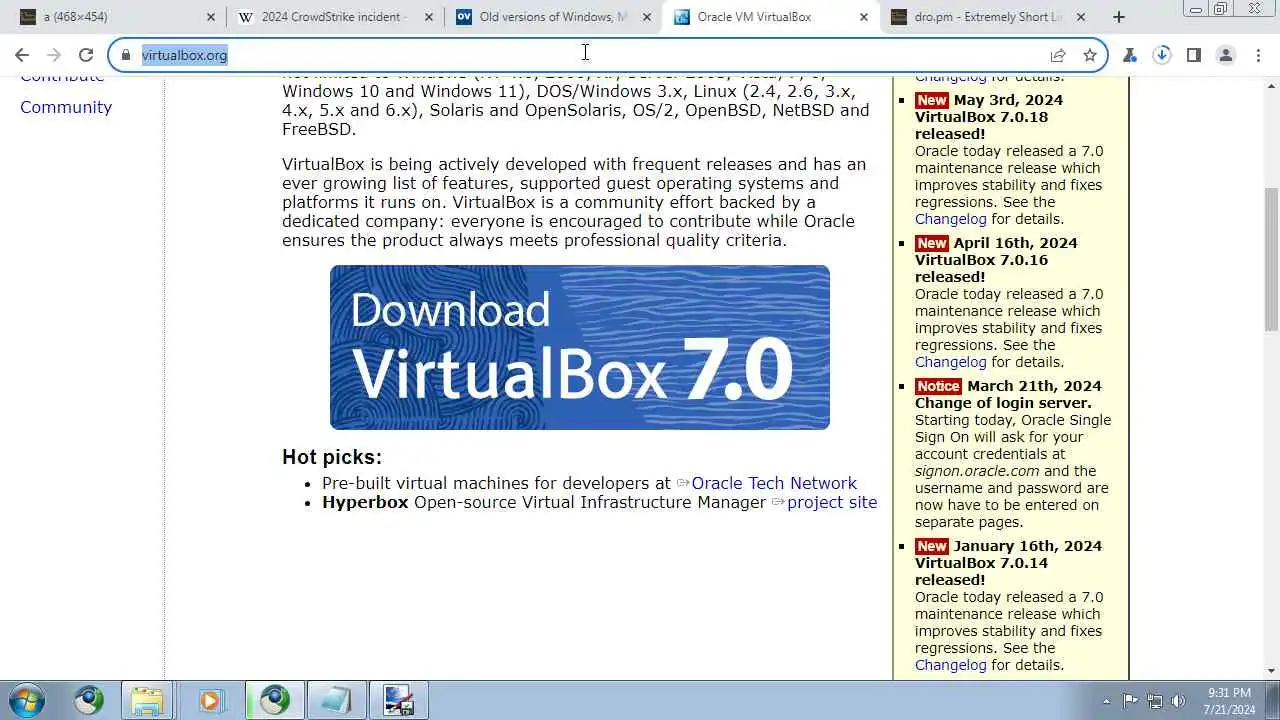Share this page using the share icon
Image resolution: width=1280 pixels, height=720 pixels.
pos(1058,55)
